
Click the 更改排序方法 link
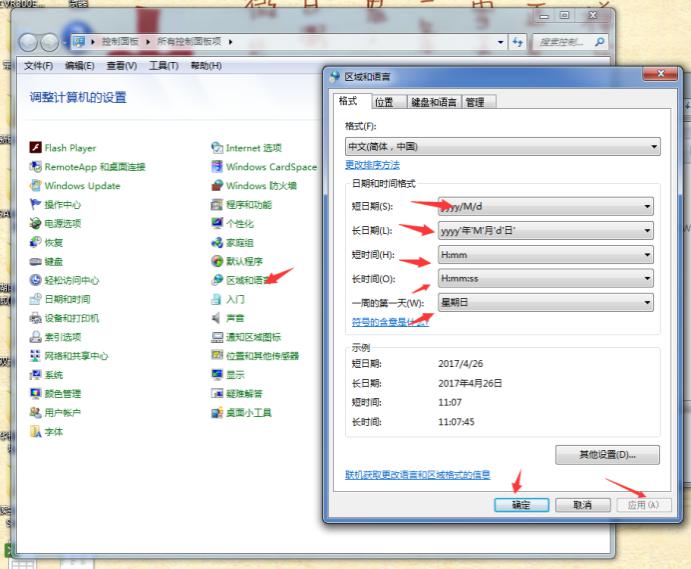pos(372,165)
